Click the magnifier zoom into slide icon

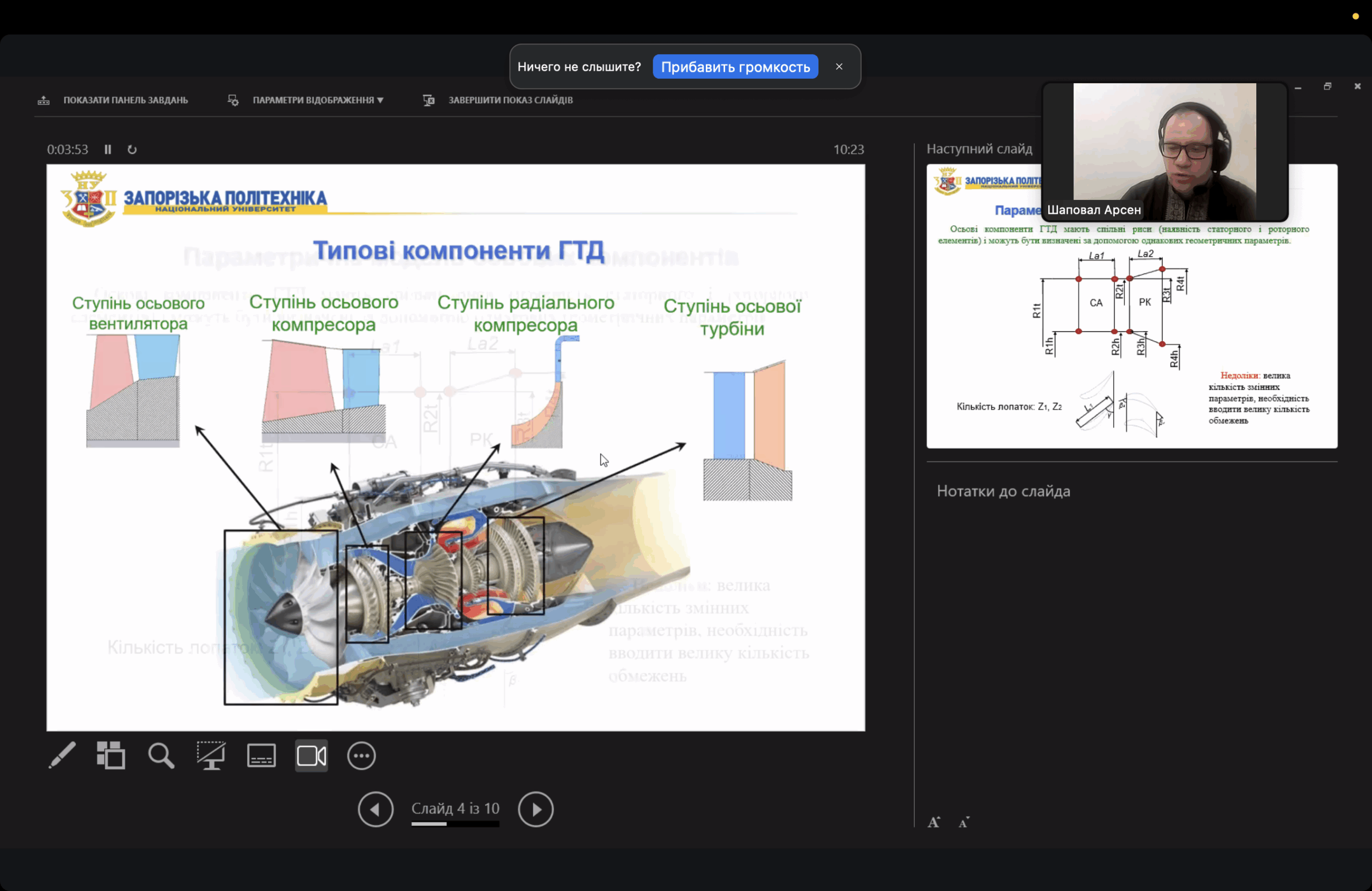tap(161, 755)
